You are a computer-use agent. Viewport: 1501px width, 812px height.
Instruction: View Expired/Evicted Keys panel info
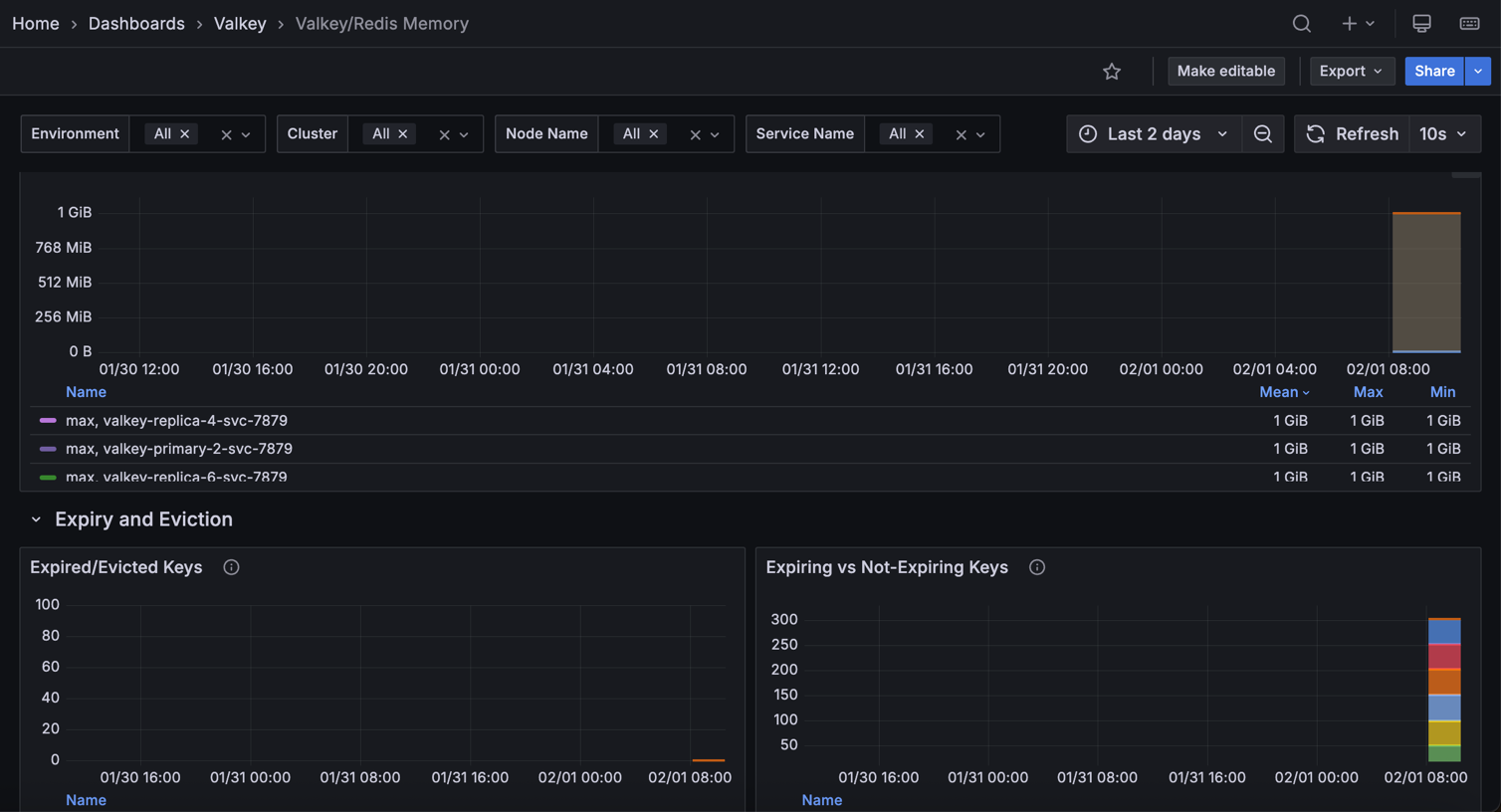231,566
